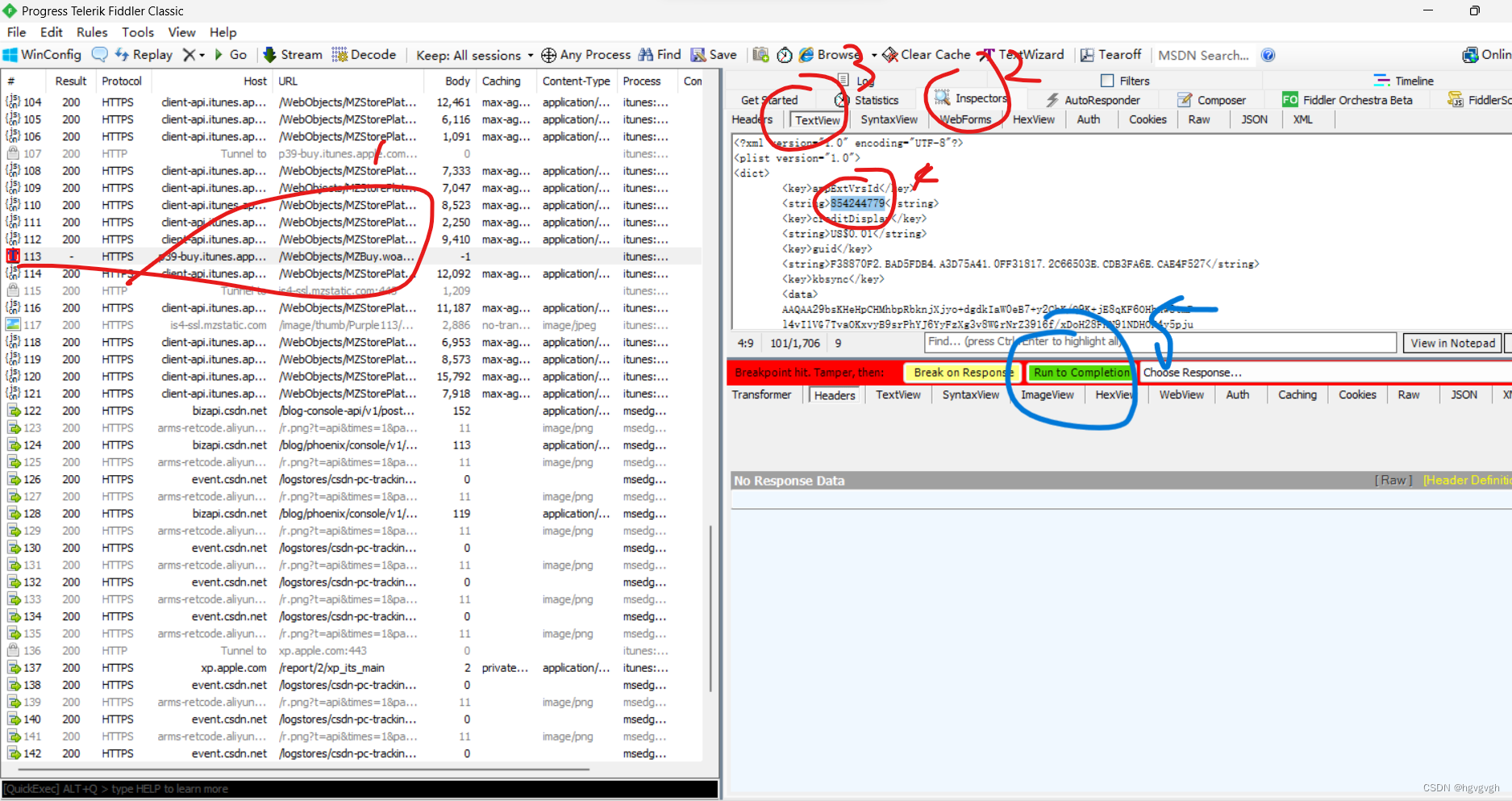Switch to response Caching tab

click(x=1297, y=394)
